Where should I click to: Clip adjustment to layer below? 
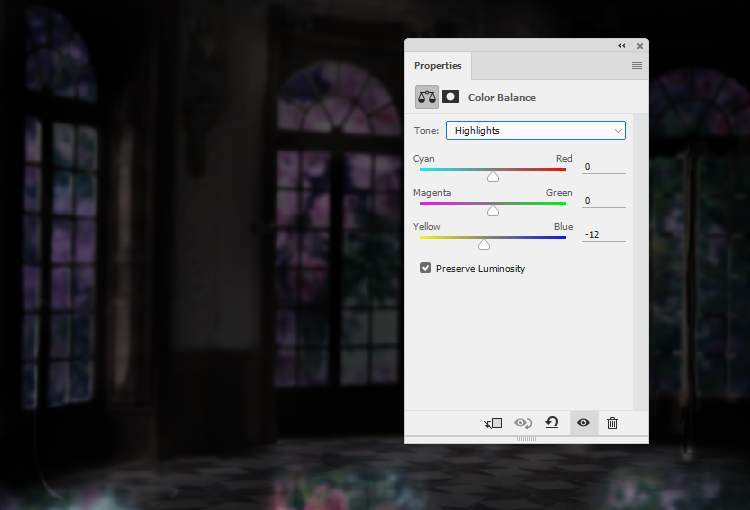(x=493, y=423)
